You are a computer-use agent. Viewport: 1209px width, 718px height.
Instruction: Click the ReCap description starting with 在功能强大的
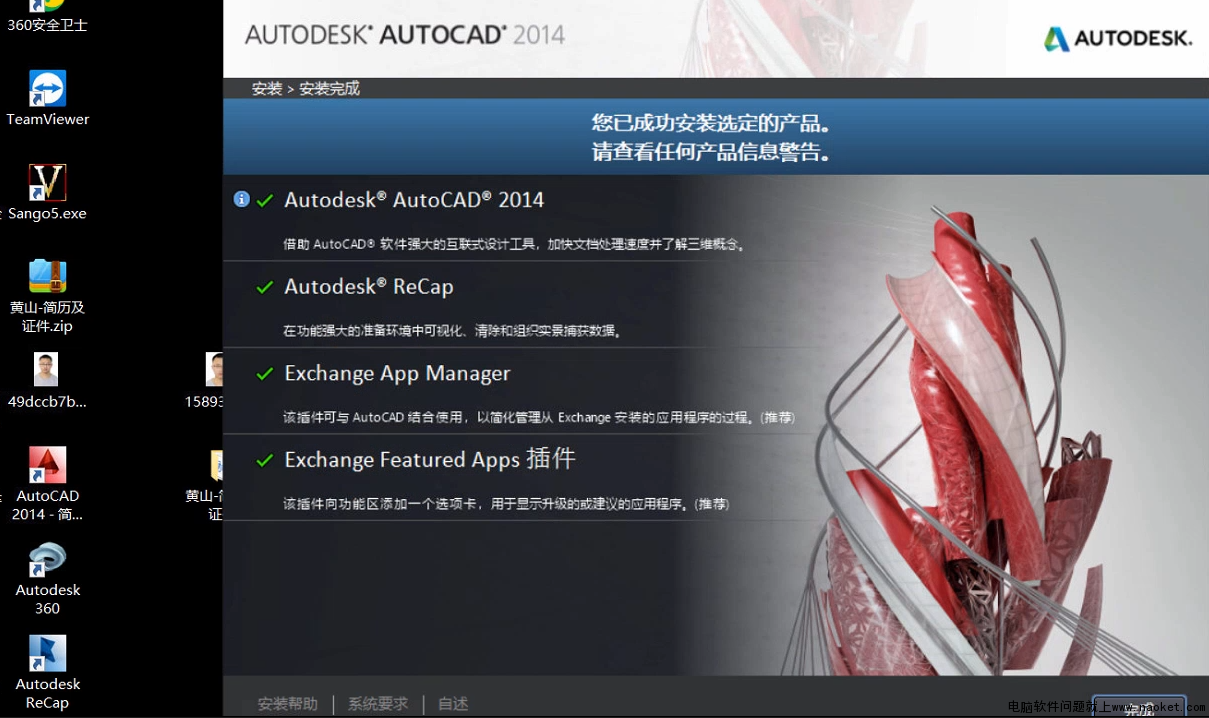point(452,331)
